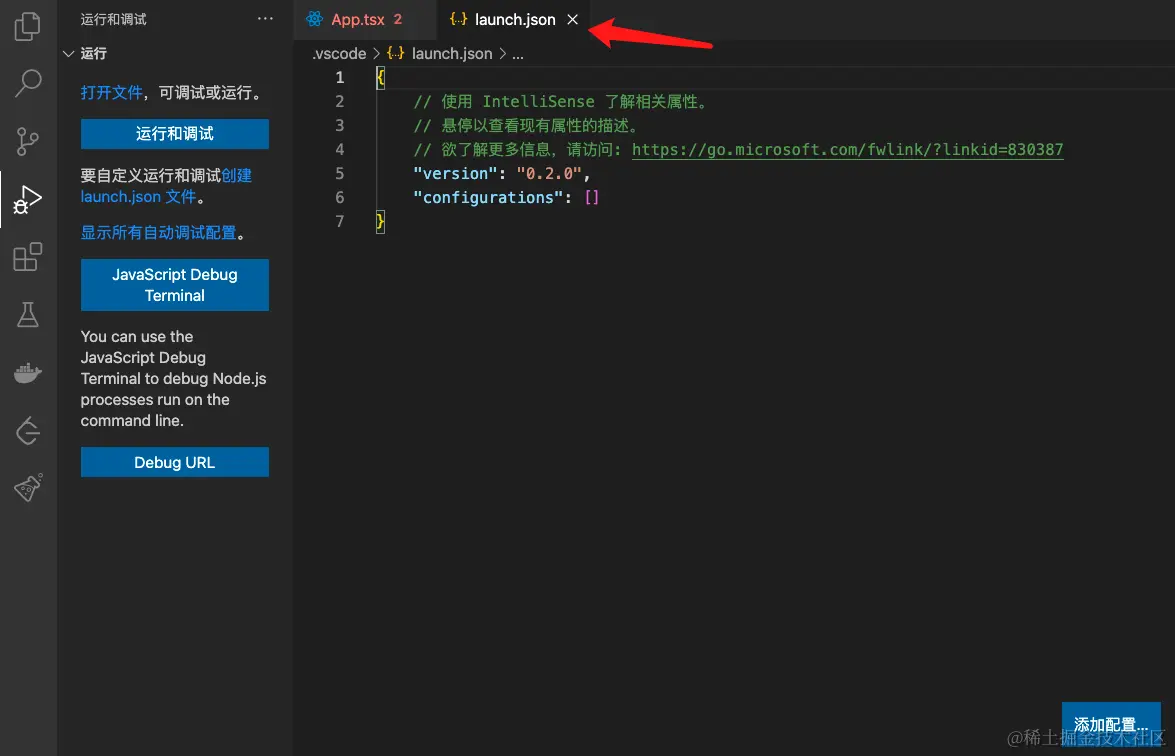This screenshot has width=1175, height=756.
Task: Click the React icon on App.tsx tab
Action: click(315, 19)
